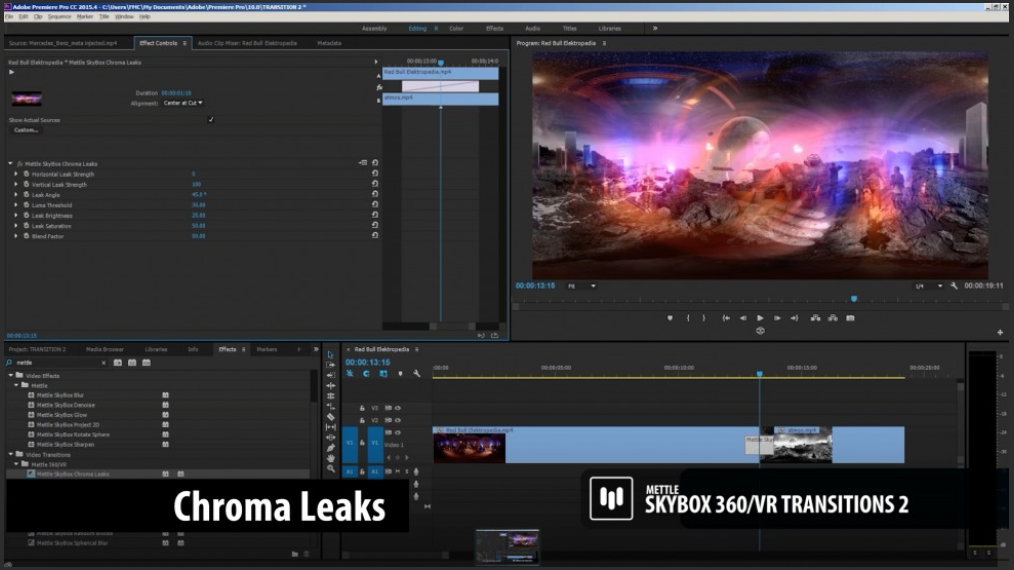The width and height of the screenshot is (1014, 570).
Task: Switch to the Color workspace
Action: coord(456,28)
